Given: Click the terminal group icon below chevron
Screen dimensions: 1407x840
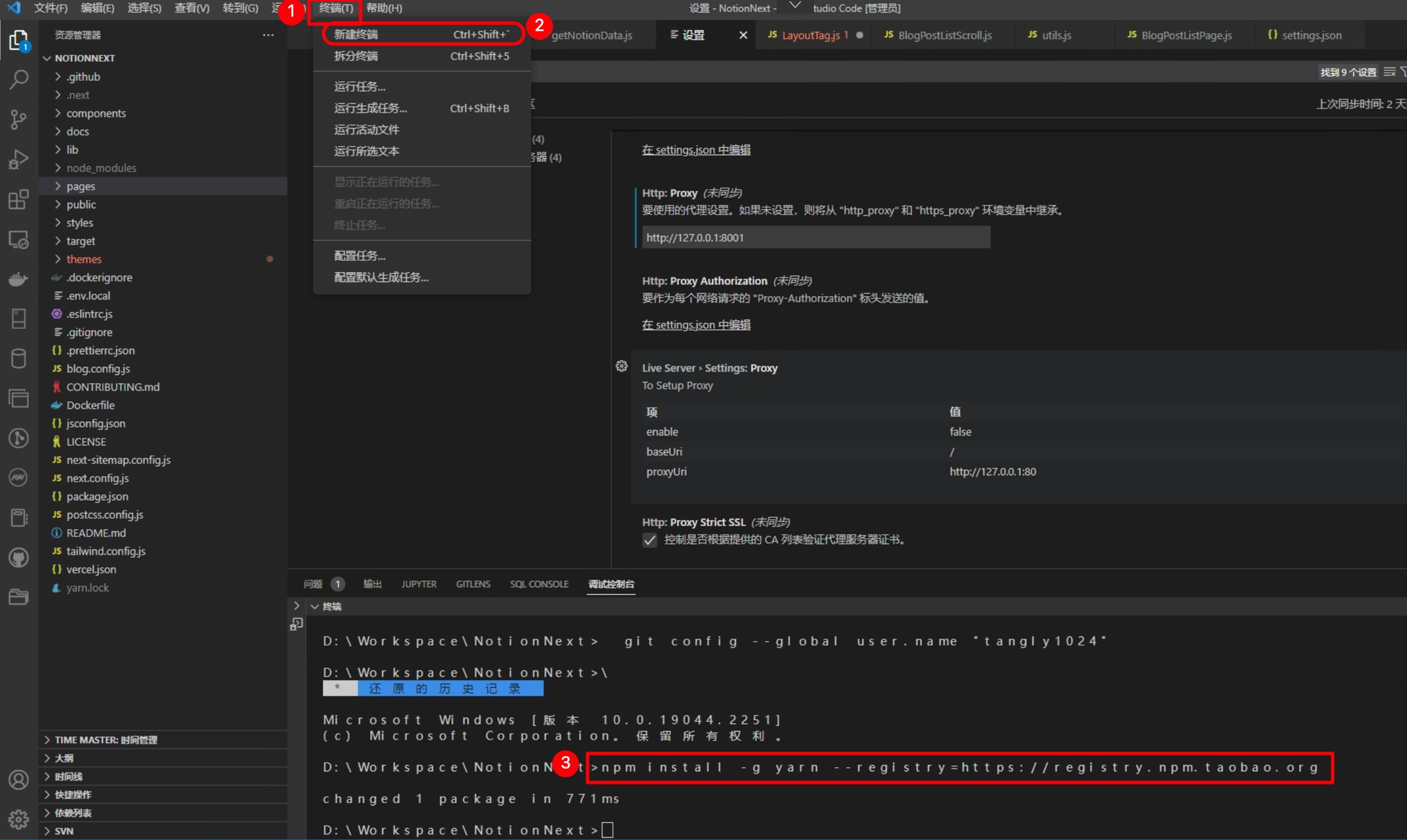Looking at the screenshot, I should point(297,624).
